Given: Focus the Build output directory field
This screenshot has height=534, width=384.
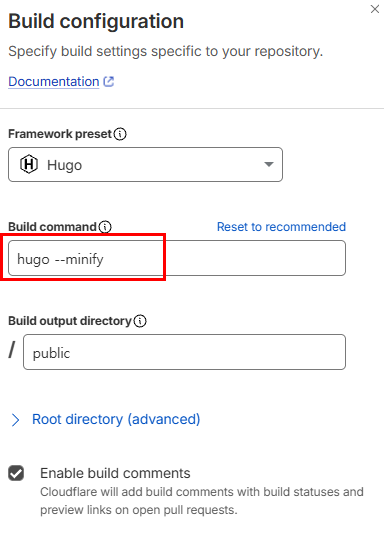Looking at the screenshot, I should click(x=185, y=352).
